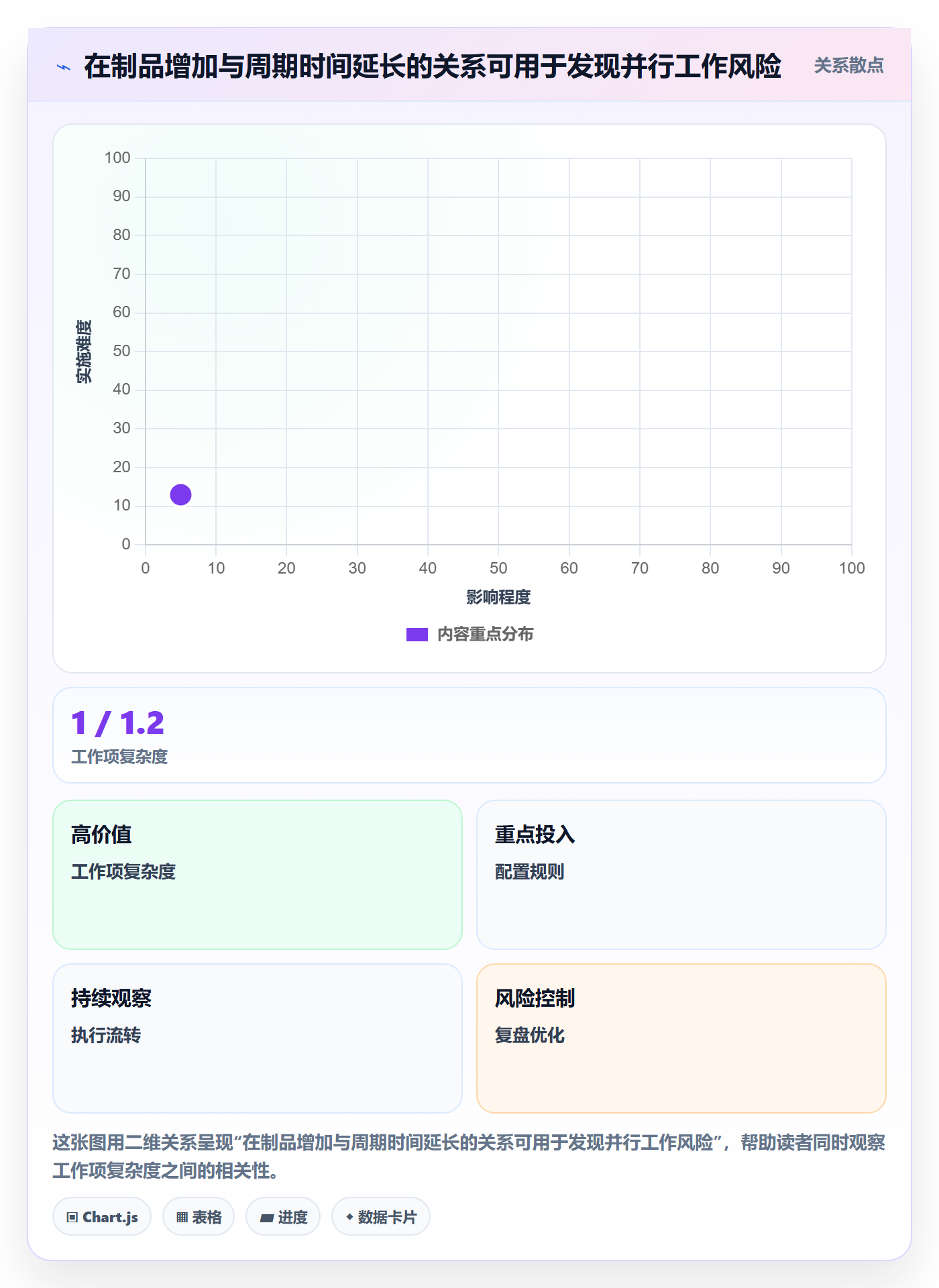Select the 风险控制 quadrant card
The width and height of the screenshot is (939, 1288).
click(x=681, y=1038)
